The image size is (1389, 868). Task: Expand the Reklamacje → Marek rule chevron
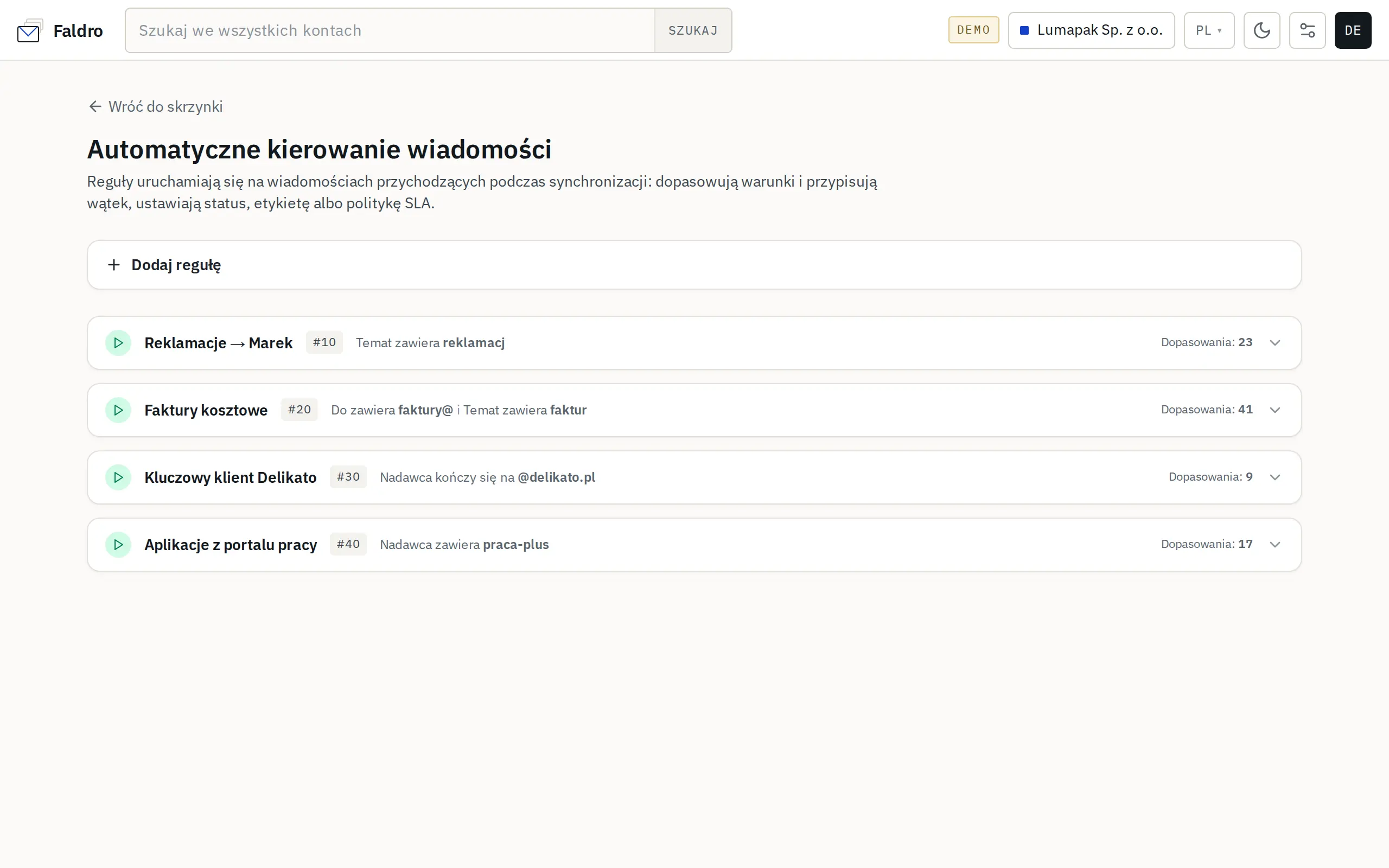point(1275,343)
